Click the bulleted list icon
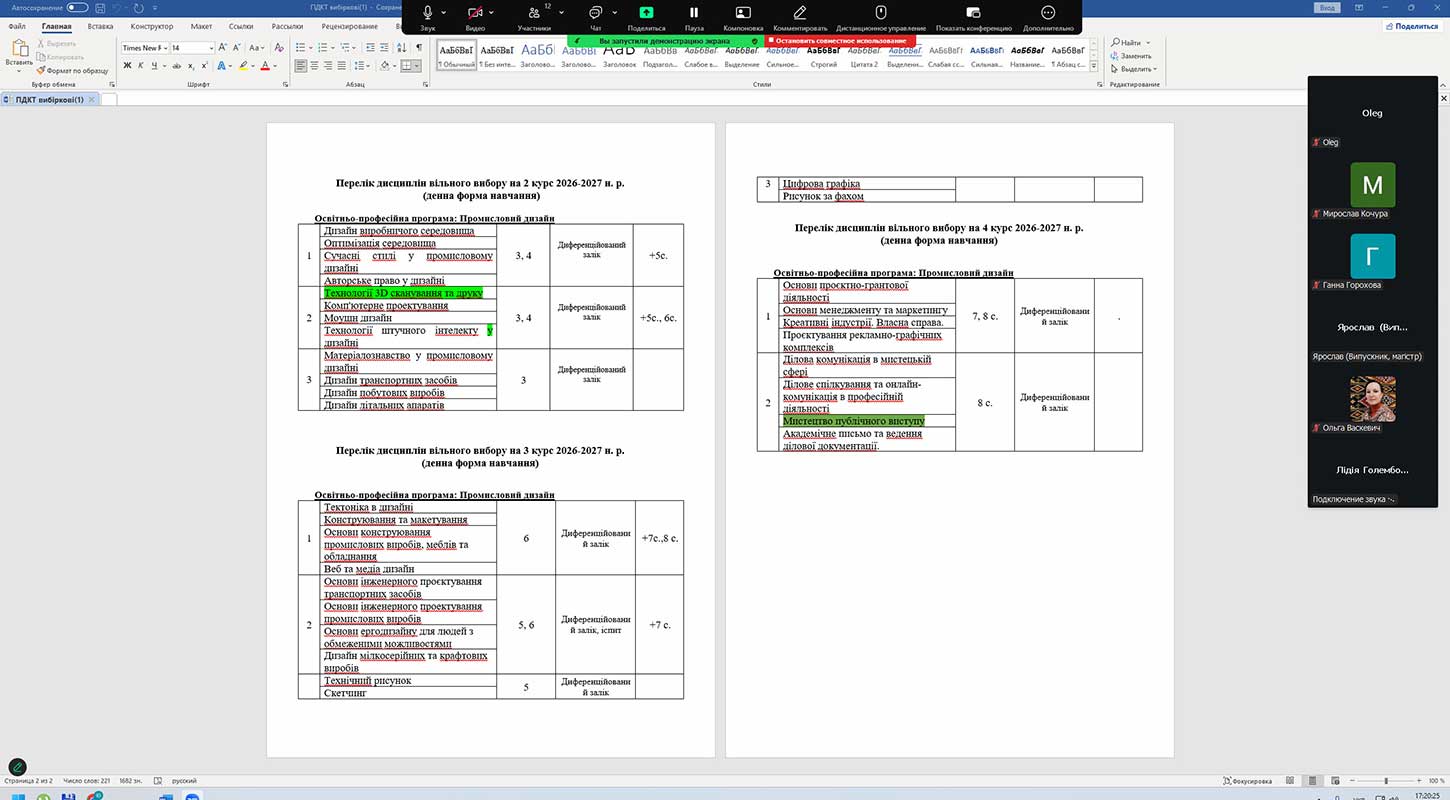Image resolution: width=1450 pixels, height=800 pixels. [x=300, y=48]
